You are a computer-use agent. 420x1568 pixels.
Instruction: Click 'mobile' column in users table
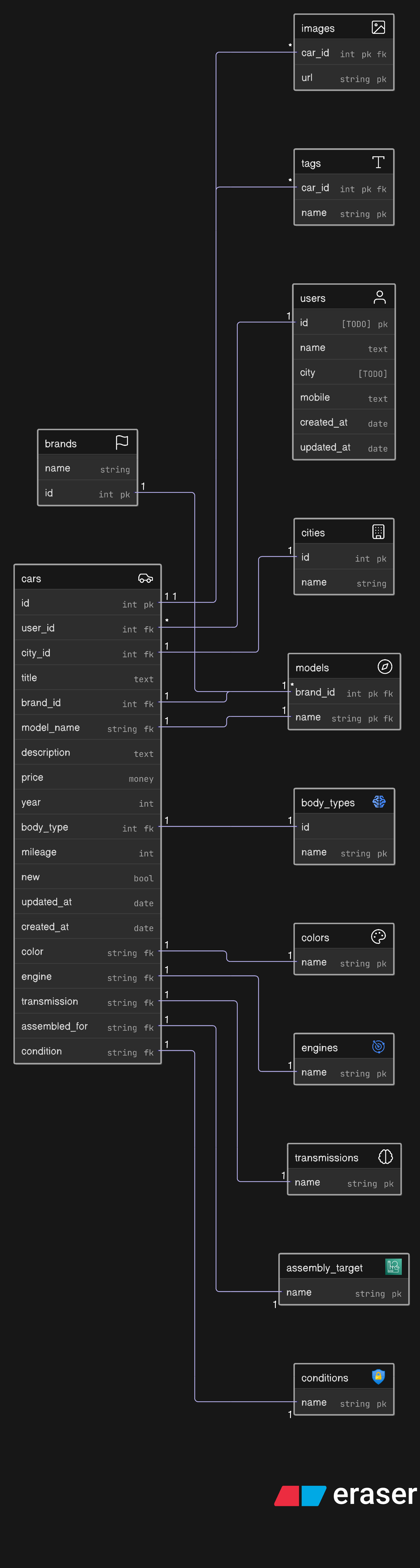344,397
